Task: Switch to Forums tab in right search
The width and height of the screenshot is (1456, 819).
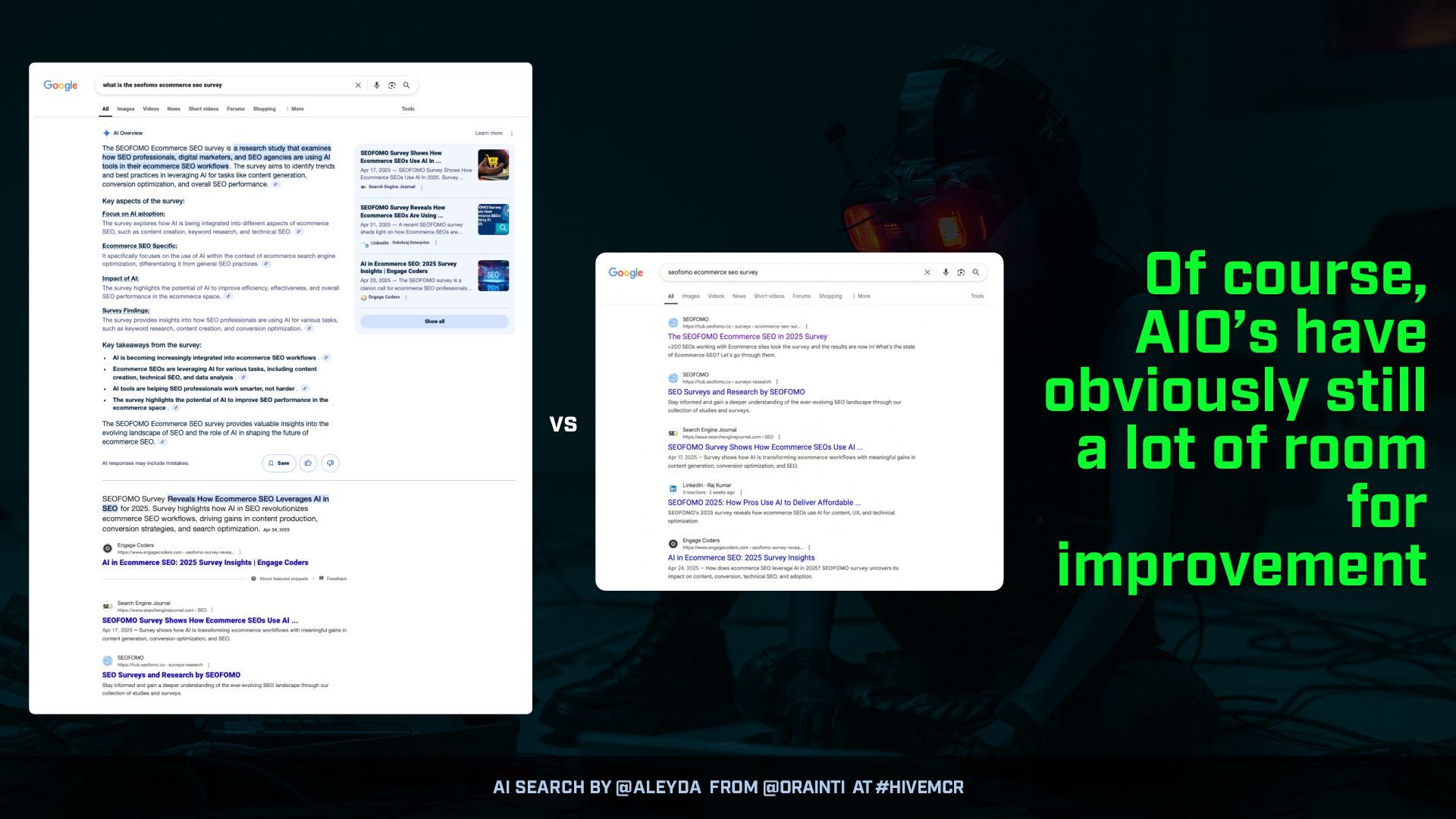Action: [x=801, y=297]
